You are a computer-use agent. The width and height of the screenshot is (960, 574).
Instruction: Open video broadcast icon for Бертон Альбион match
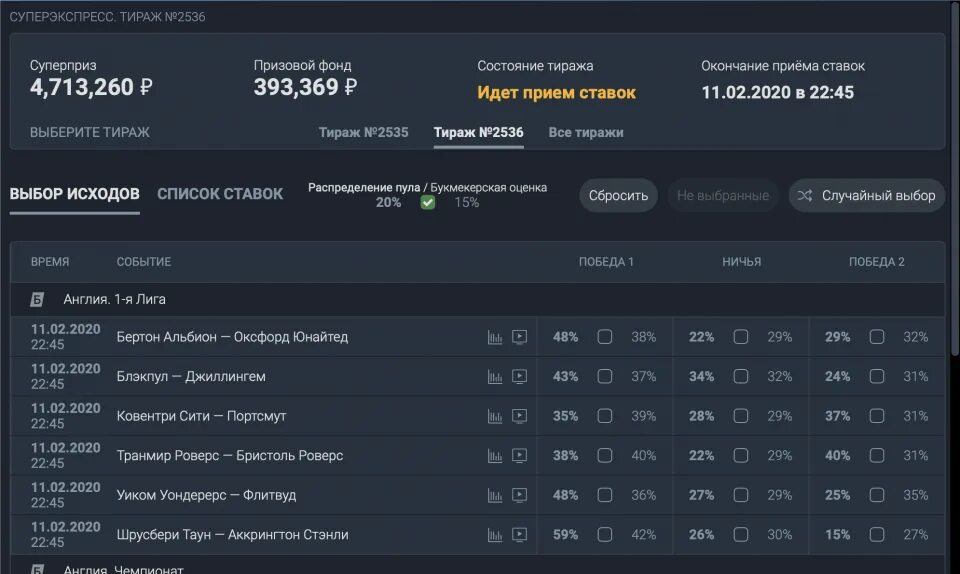(519, 337)
